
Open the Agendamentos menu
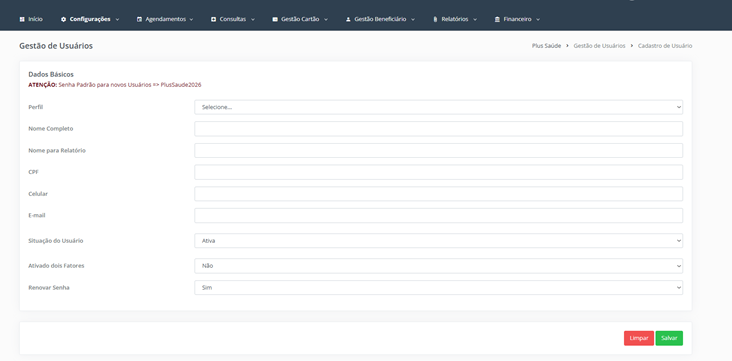coord(165,20)
